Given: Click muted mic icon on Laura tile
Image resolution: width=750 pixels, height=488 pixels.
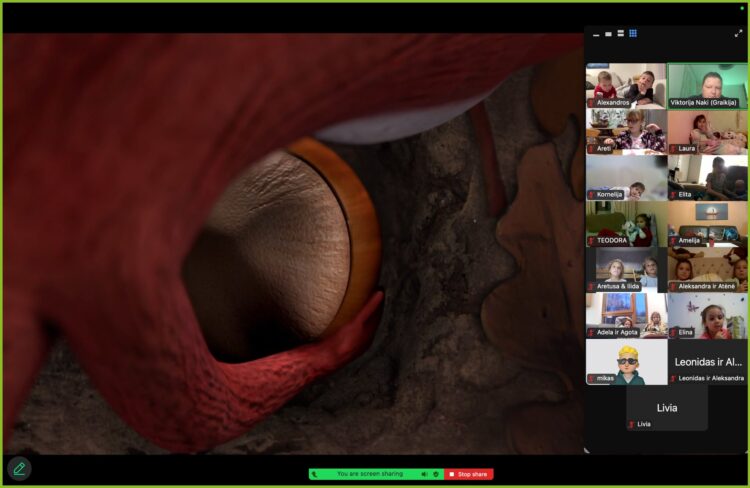Looking at the screenshot, I should 673,149.
